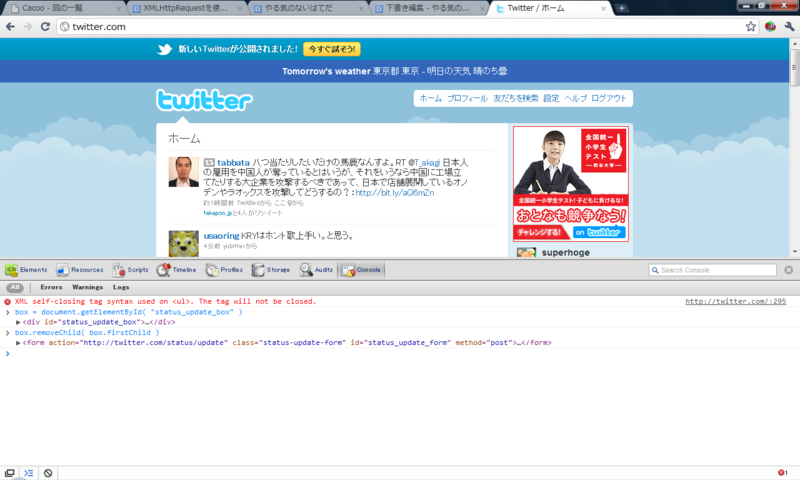Click ログアウト to sign out

pos(609,98)
